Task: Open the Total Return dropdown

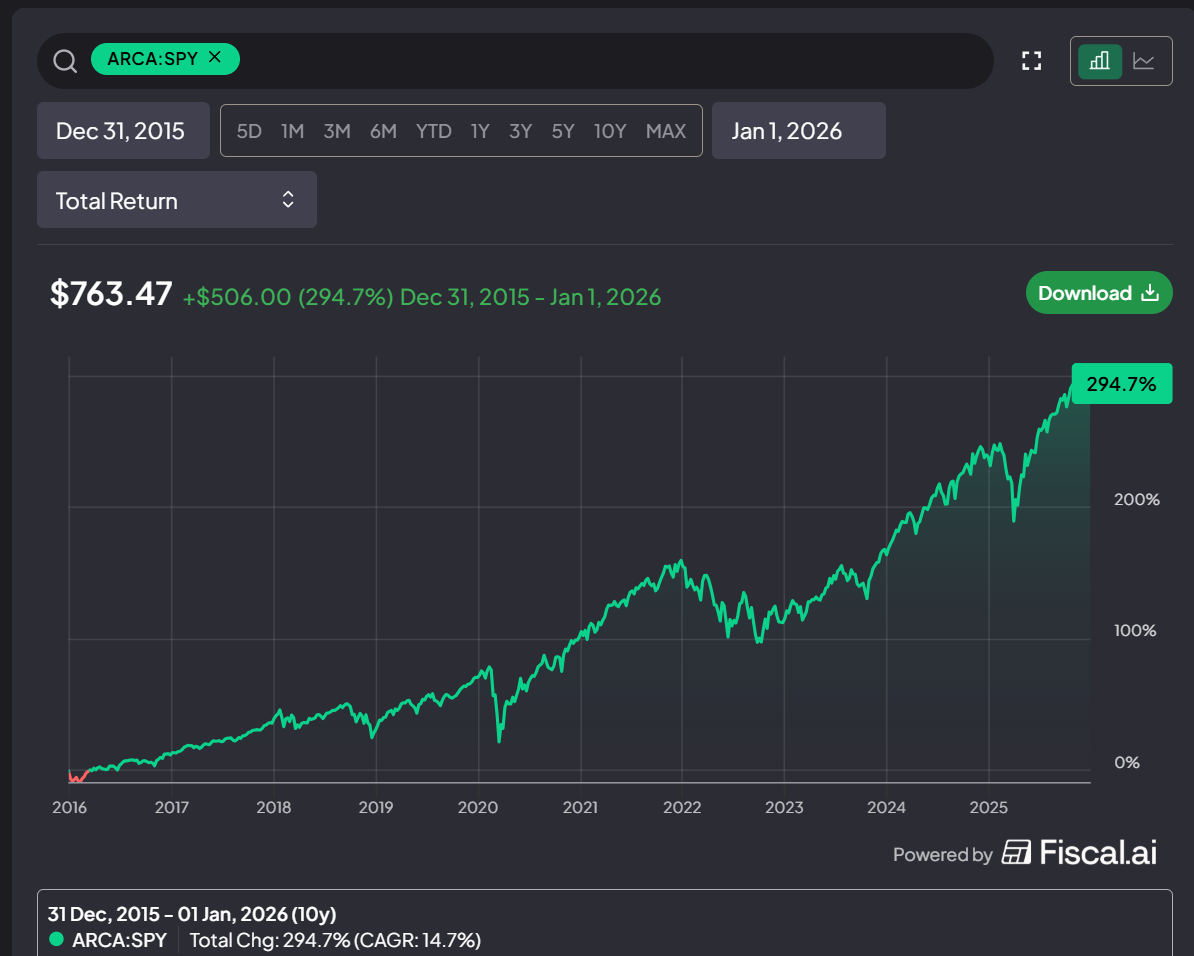Action: (177, 200)
